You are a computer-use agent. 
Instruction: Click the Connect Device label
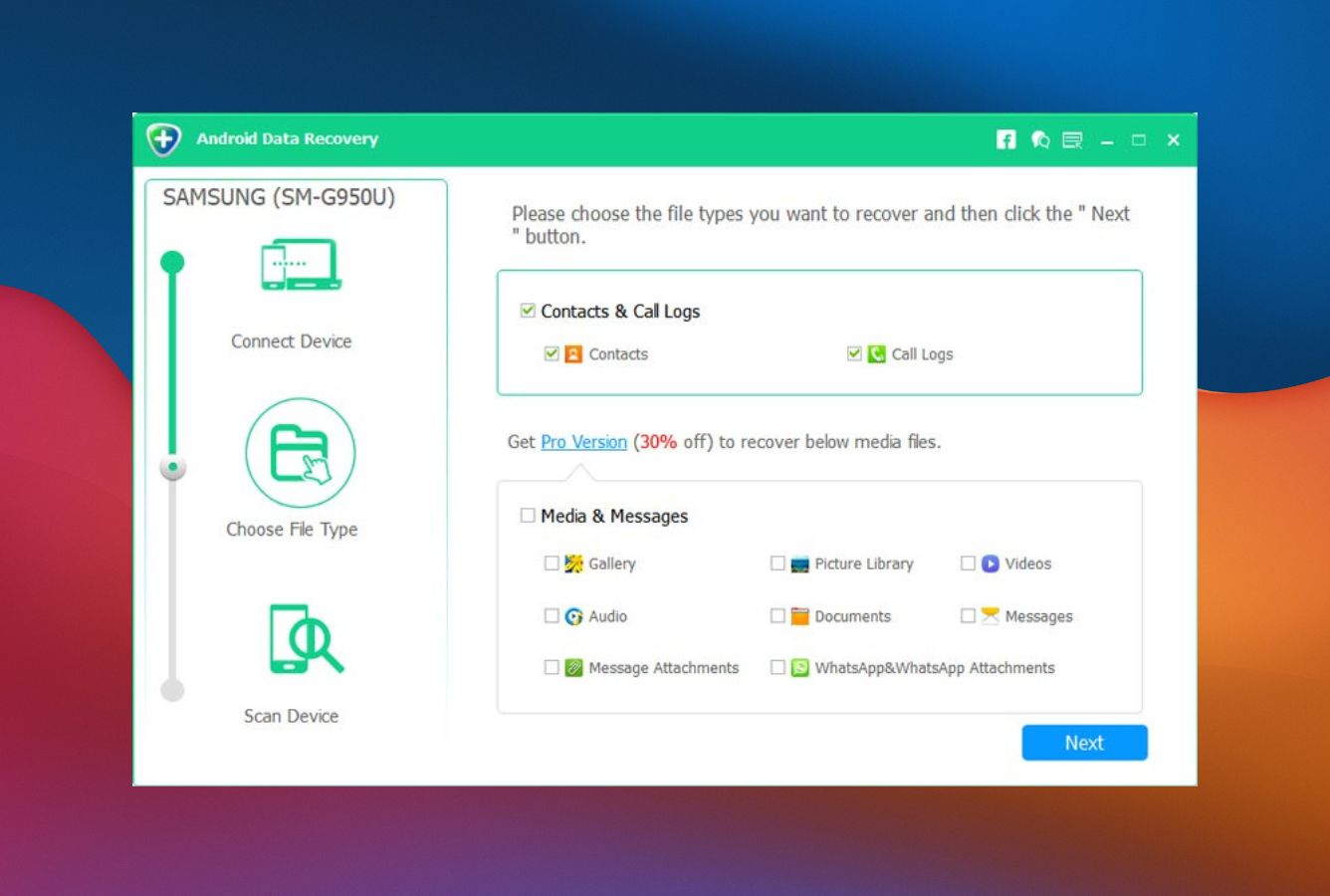[x=291, y=341]
